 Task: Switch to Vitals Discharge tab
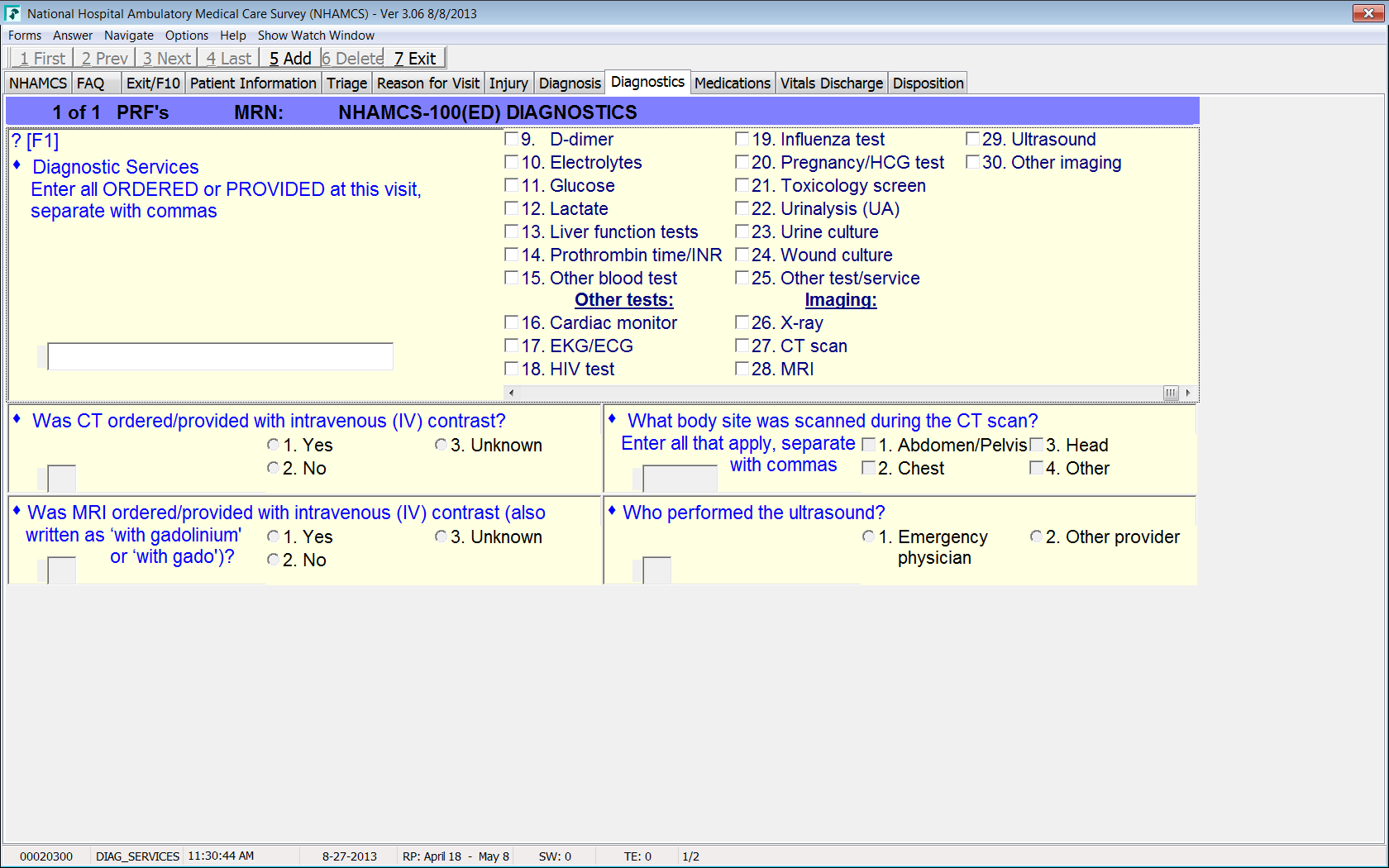(x=832, y=83)
